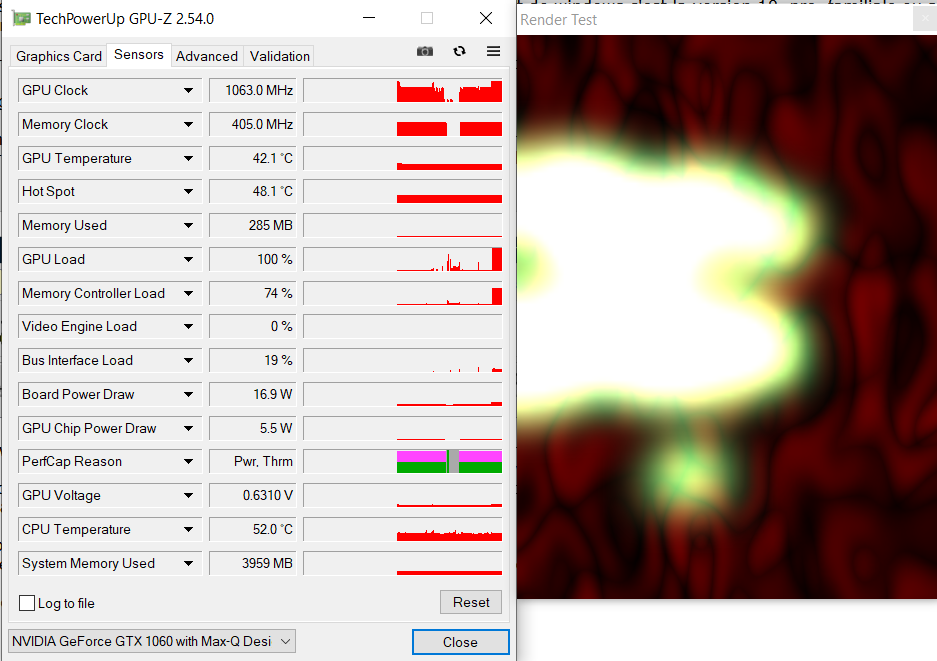Expand the GPU Chip Power Draw dropdown

coord(188,429)
